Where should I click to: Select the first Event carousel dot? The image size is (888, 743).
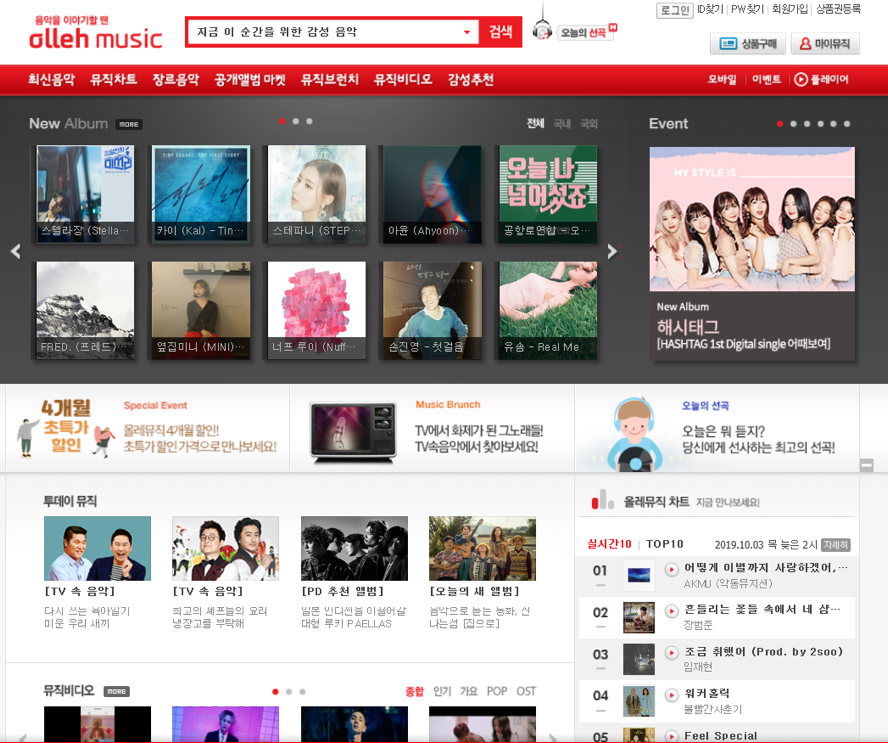(780, 123)
